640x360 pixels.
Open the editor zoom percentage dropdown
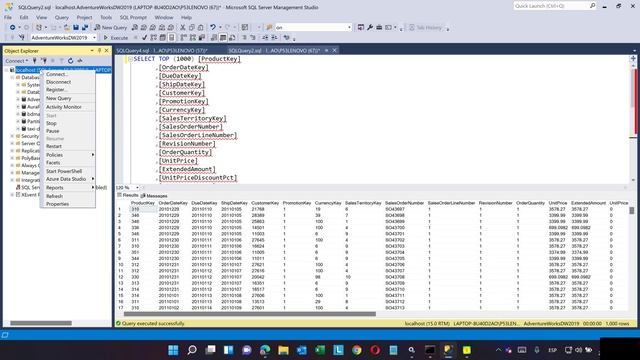(137, 188)
